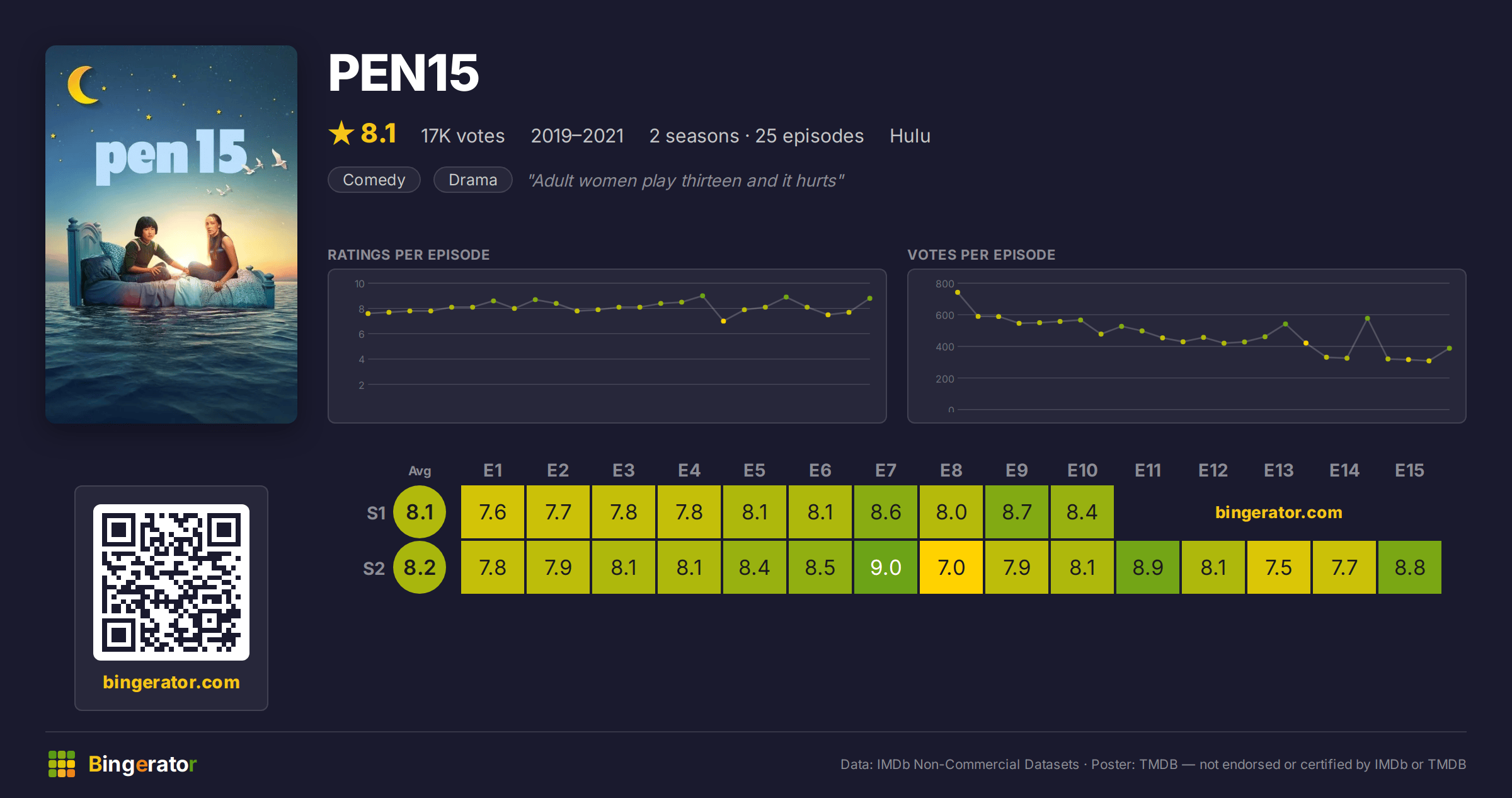Click the crescent moon on the poster
This screenshot has width=1512, height=798.
pos(83,84)
